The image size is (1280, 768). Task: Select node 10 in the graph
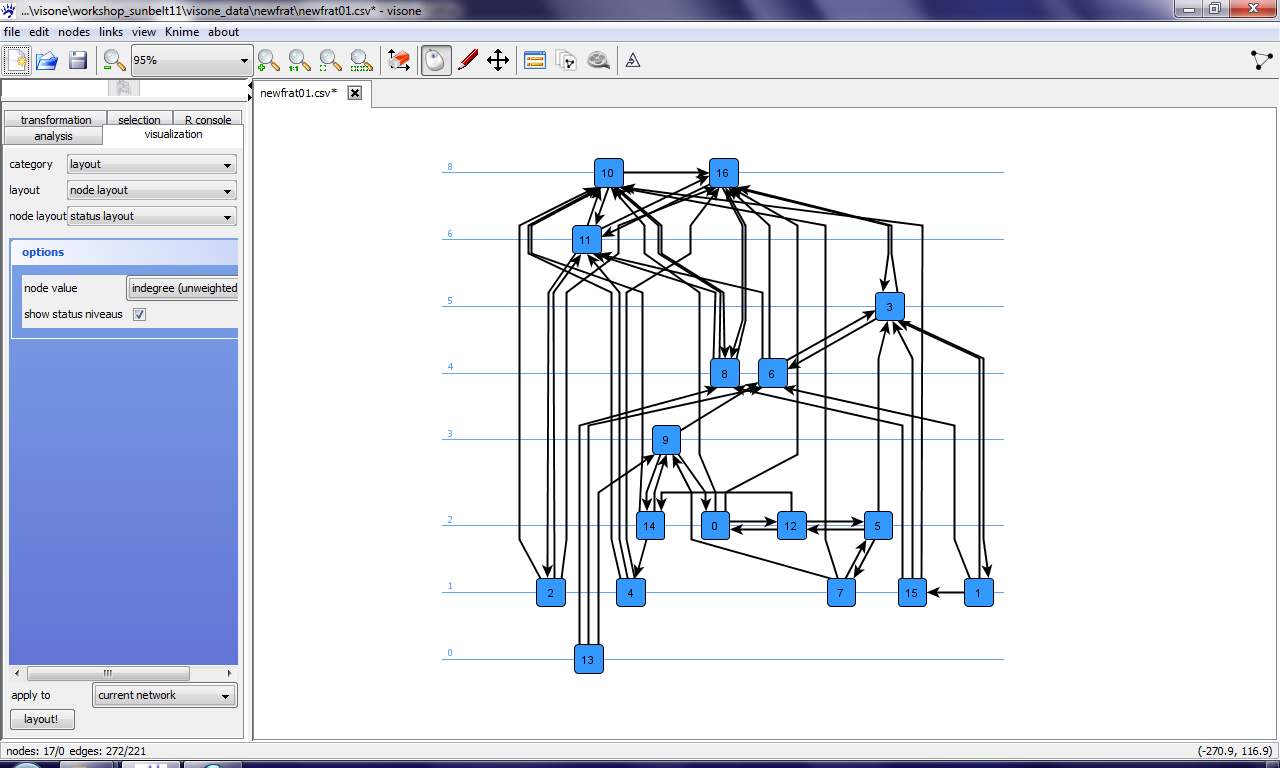click(x=609, y=173)
